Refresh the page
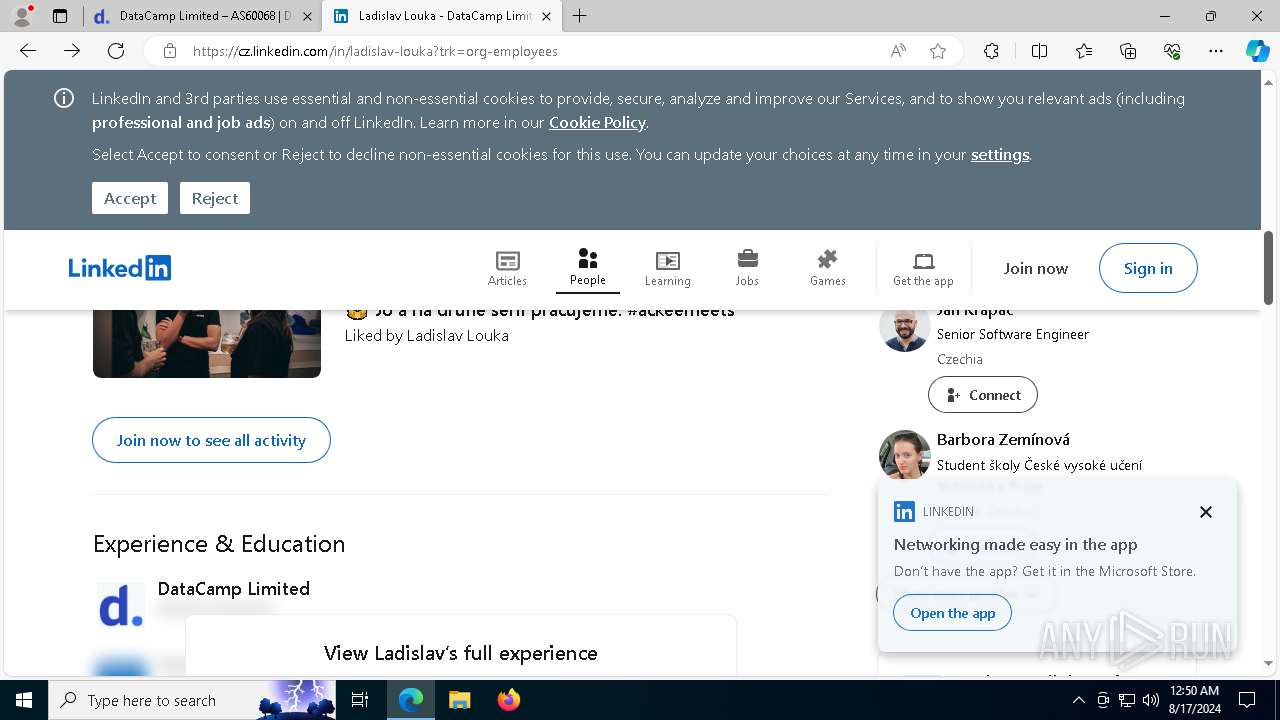 click(x=116, y=51)
